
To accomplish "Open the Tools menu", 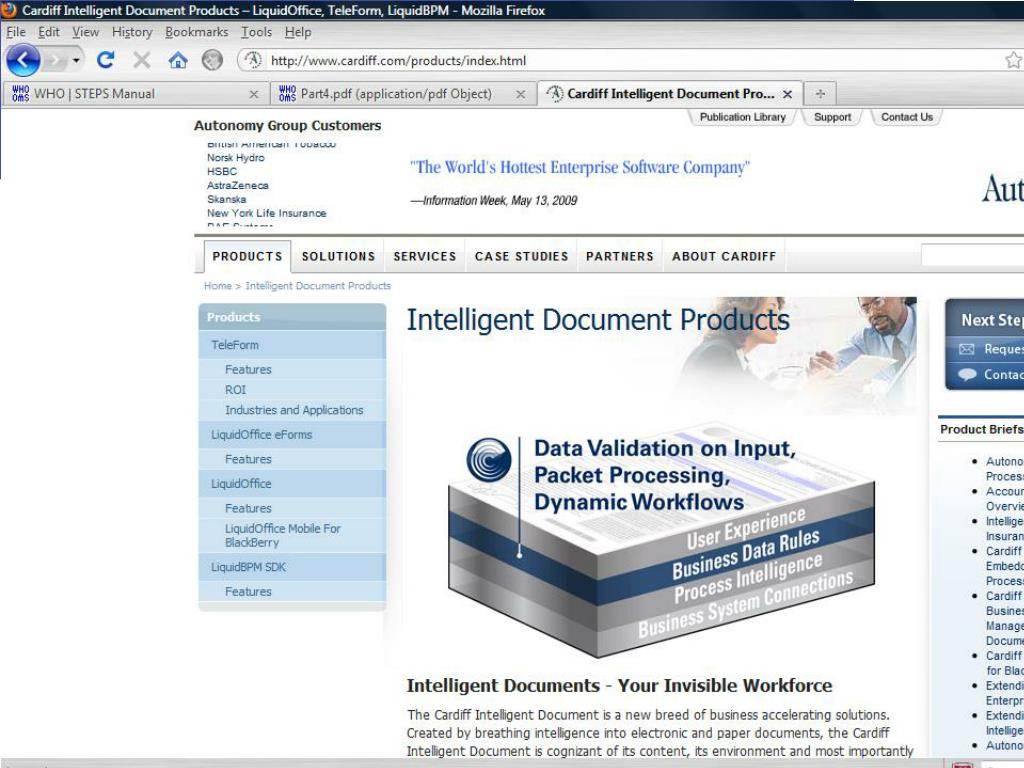I will (256, 32).
